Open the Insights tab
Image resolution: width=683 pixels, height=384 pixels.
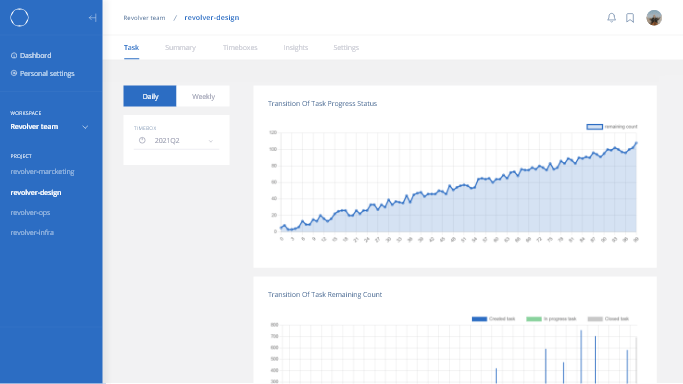tap(296, 47)
